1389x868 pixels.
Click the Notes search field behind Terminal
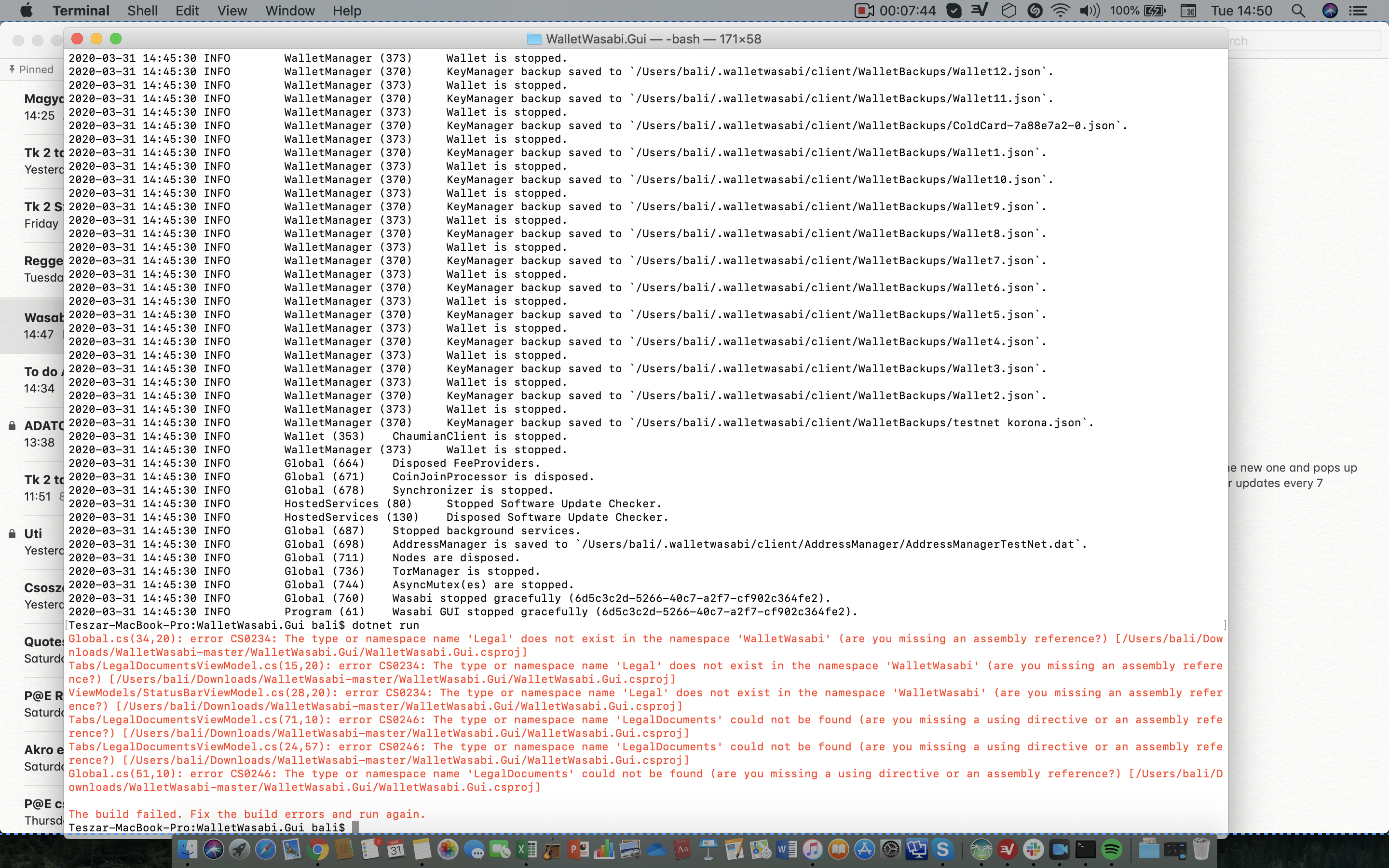(1303, 41)
